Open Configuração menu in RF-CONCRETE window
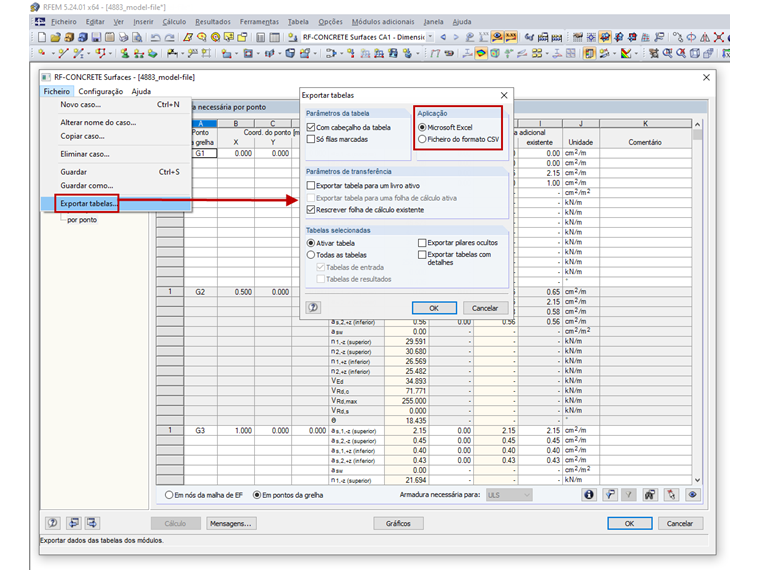 tap(101, 91)
